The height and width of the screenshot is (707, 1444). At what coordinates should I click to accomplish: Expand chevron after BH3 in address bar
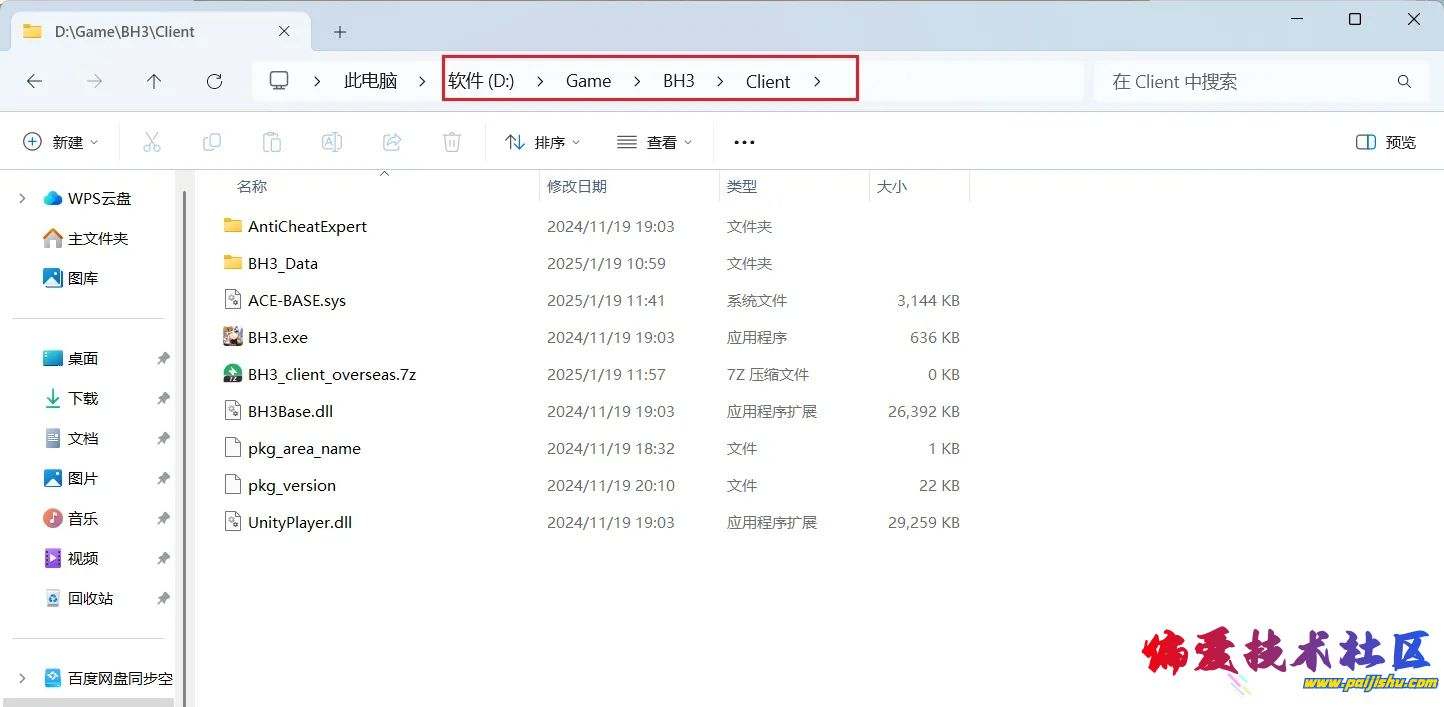[x=720, y=82]
